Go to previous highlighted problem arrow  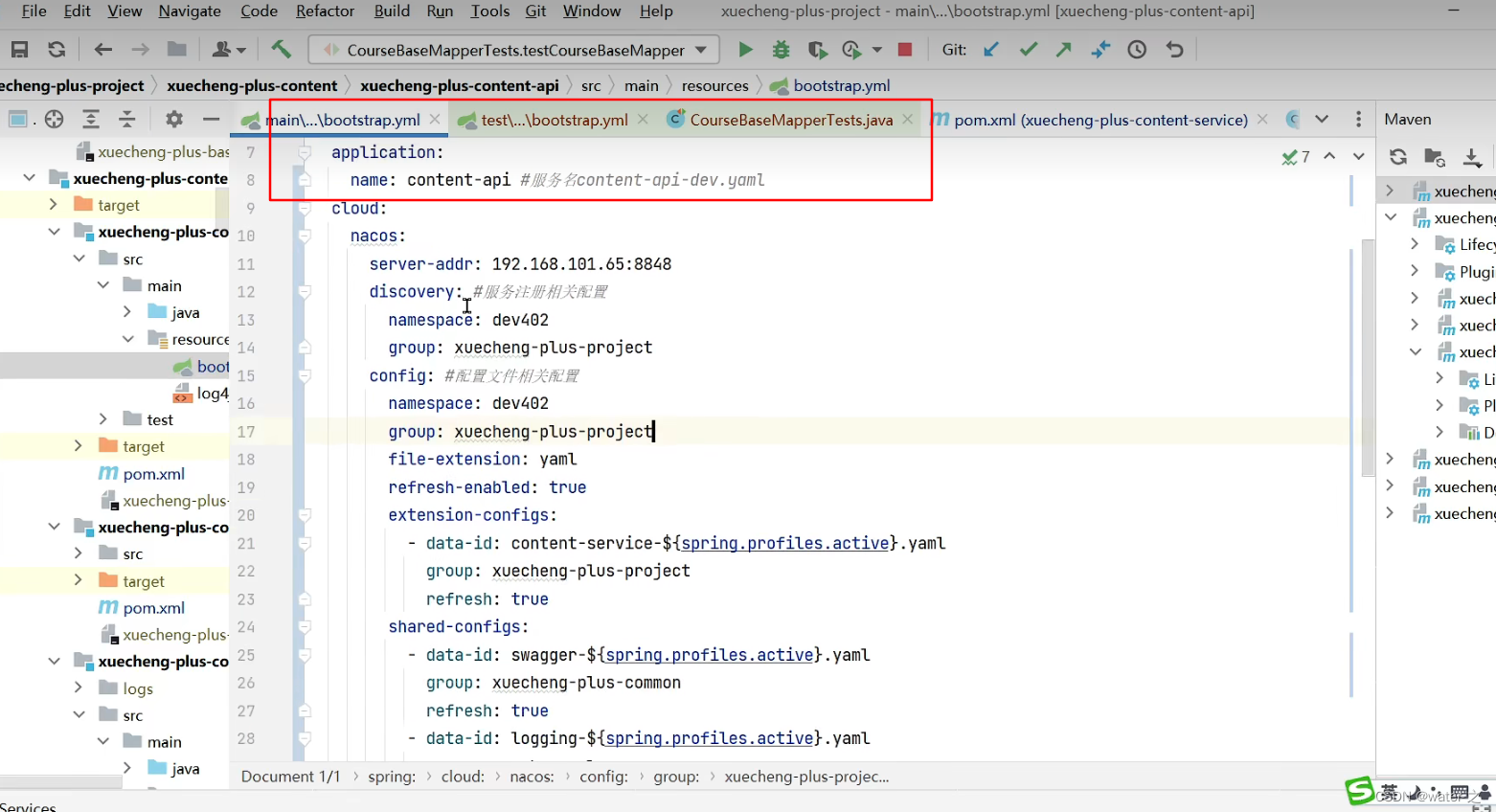[x=1329, y=156]
